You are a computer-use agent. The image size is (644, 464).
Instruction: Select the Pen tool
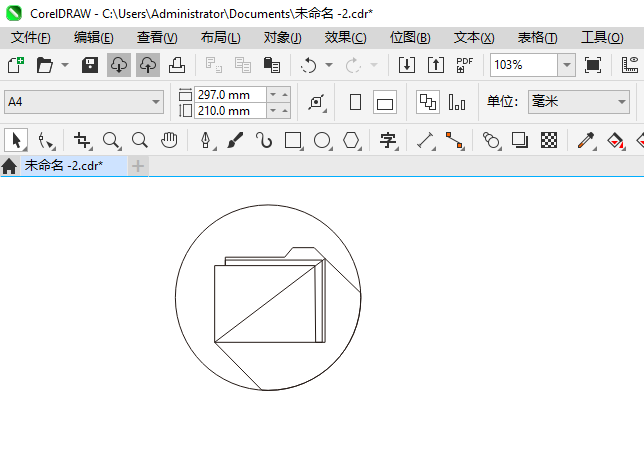[206, 140]
